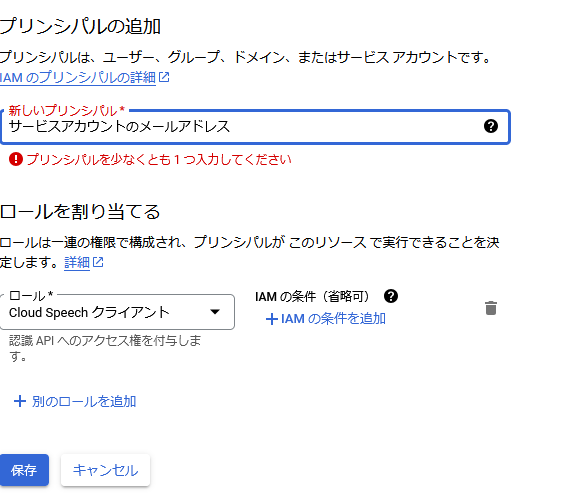
Task: Click error message プリンシパルを少なくとも1つ入力してください
Action: (x=159, y=159)
